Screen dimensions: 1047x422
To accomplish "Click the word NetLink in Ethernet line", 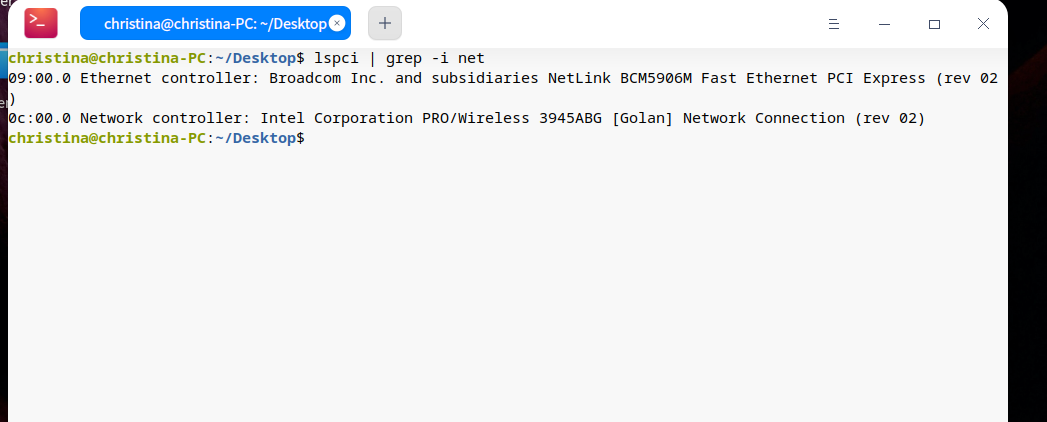I will click(581, 78).
